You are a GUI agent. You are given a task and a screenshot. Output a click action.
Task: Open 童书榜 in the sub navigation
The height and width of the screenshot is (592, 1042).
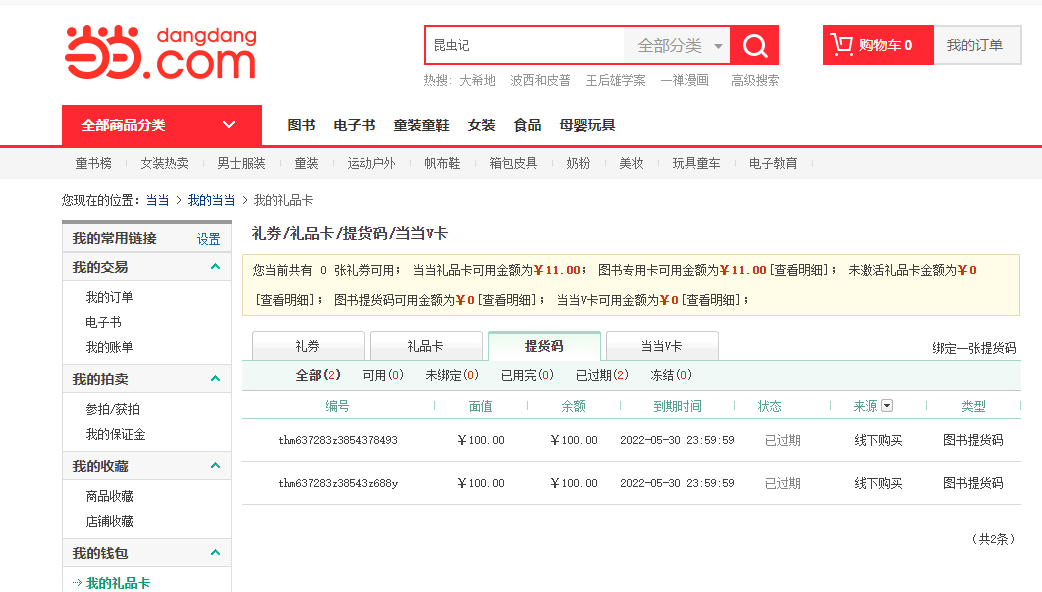(94, 163)
